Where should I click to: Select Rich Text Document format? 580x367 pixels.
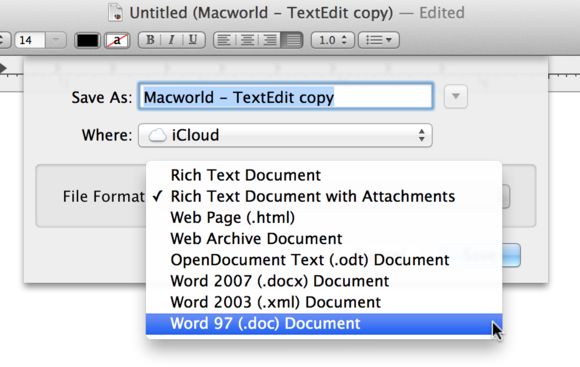point(324,175)
